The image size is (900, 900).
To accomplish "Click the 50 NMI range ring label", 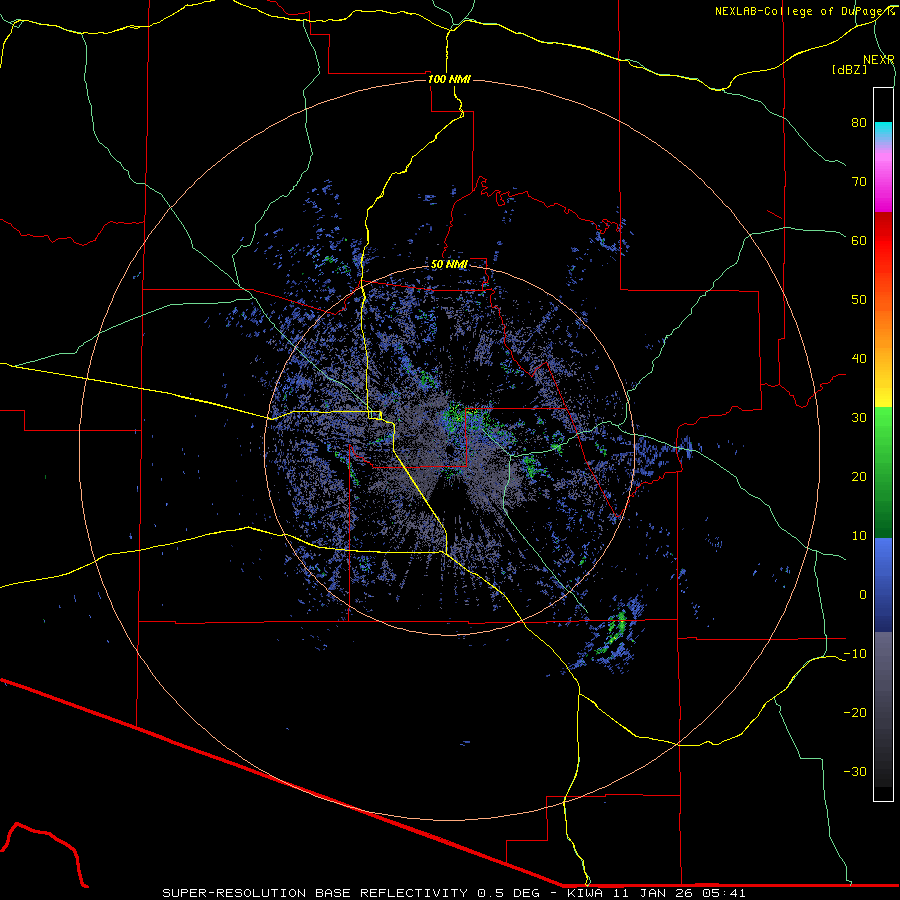I will [449, 264].
